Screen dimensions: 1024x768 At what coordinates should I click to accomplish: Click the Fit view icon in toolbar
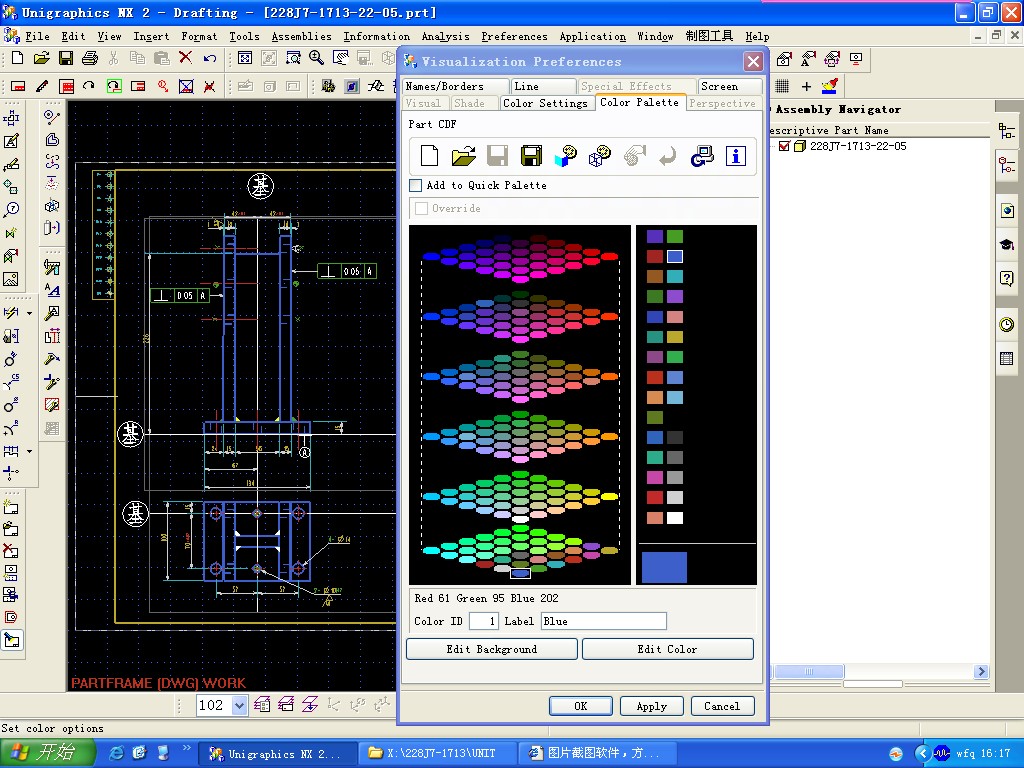pos(245,59)
